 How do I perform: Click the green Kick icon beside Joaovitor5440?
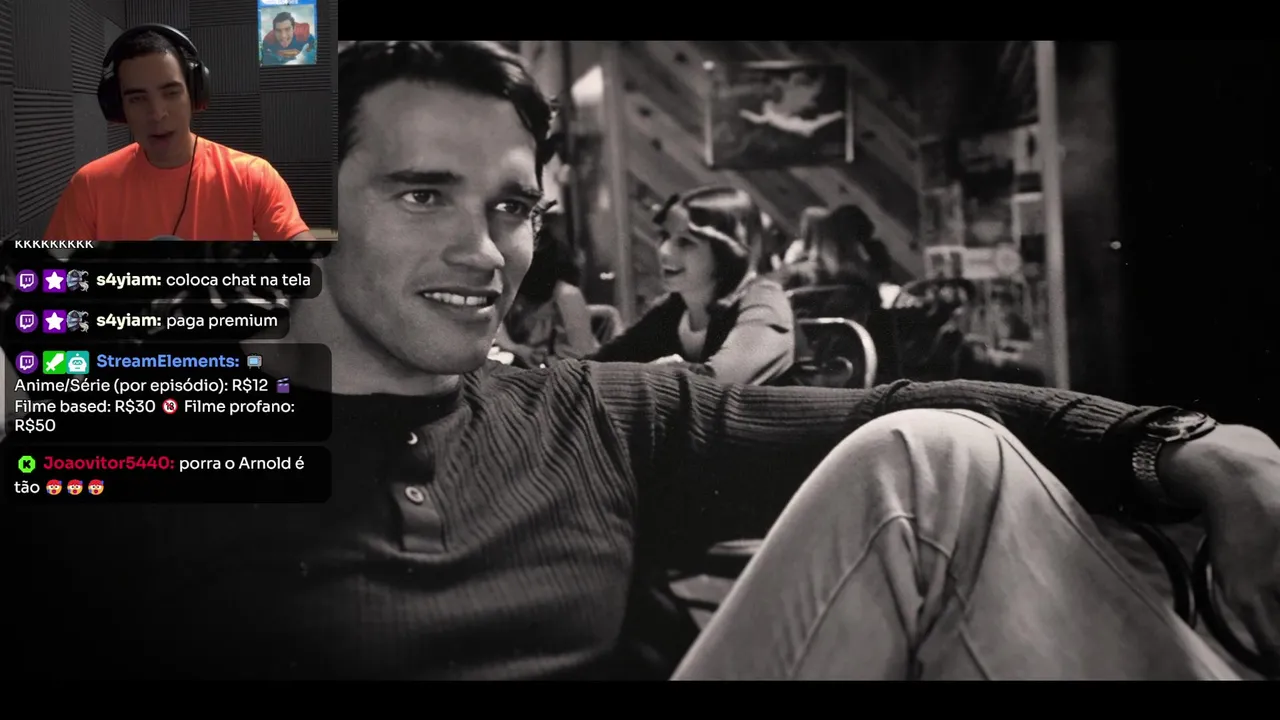(x=27, y=464)
